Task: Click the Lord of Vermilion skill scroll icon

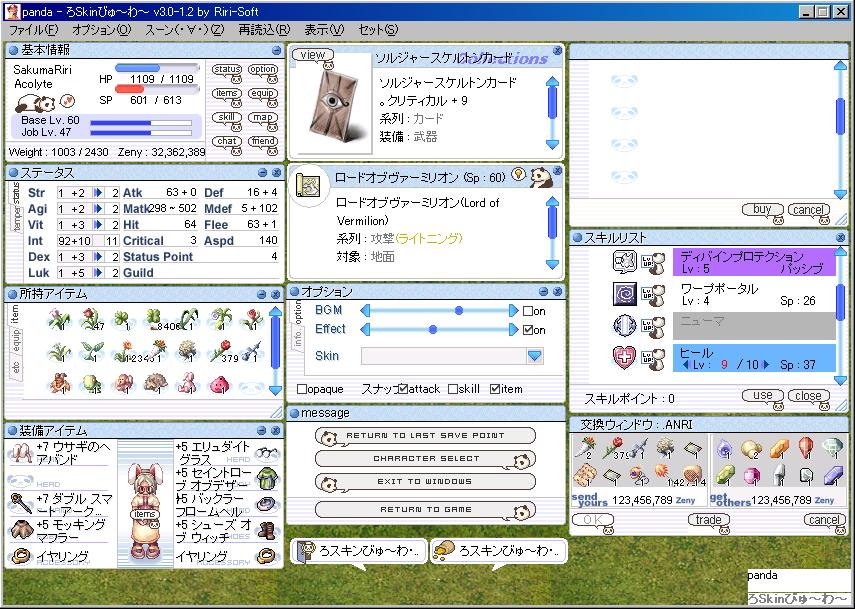Action: pyautogui.click(x=310, y=184)
